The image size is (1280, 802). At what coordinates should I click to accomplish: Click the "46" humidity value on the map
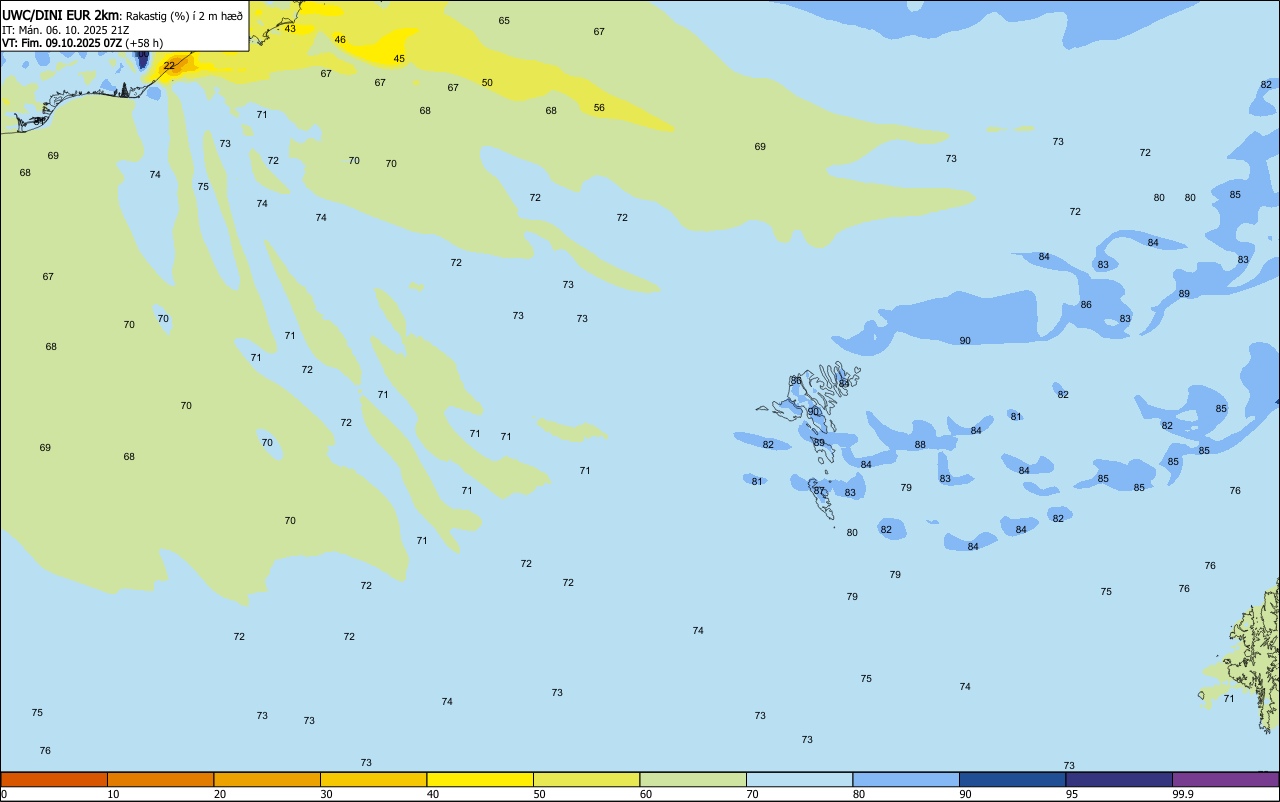click(x=340, y=40)
